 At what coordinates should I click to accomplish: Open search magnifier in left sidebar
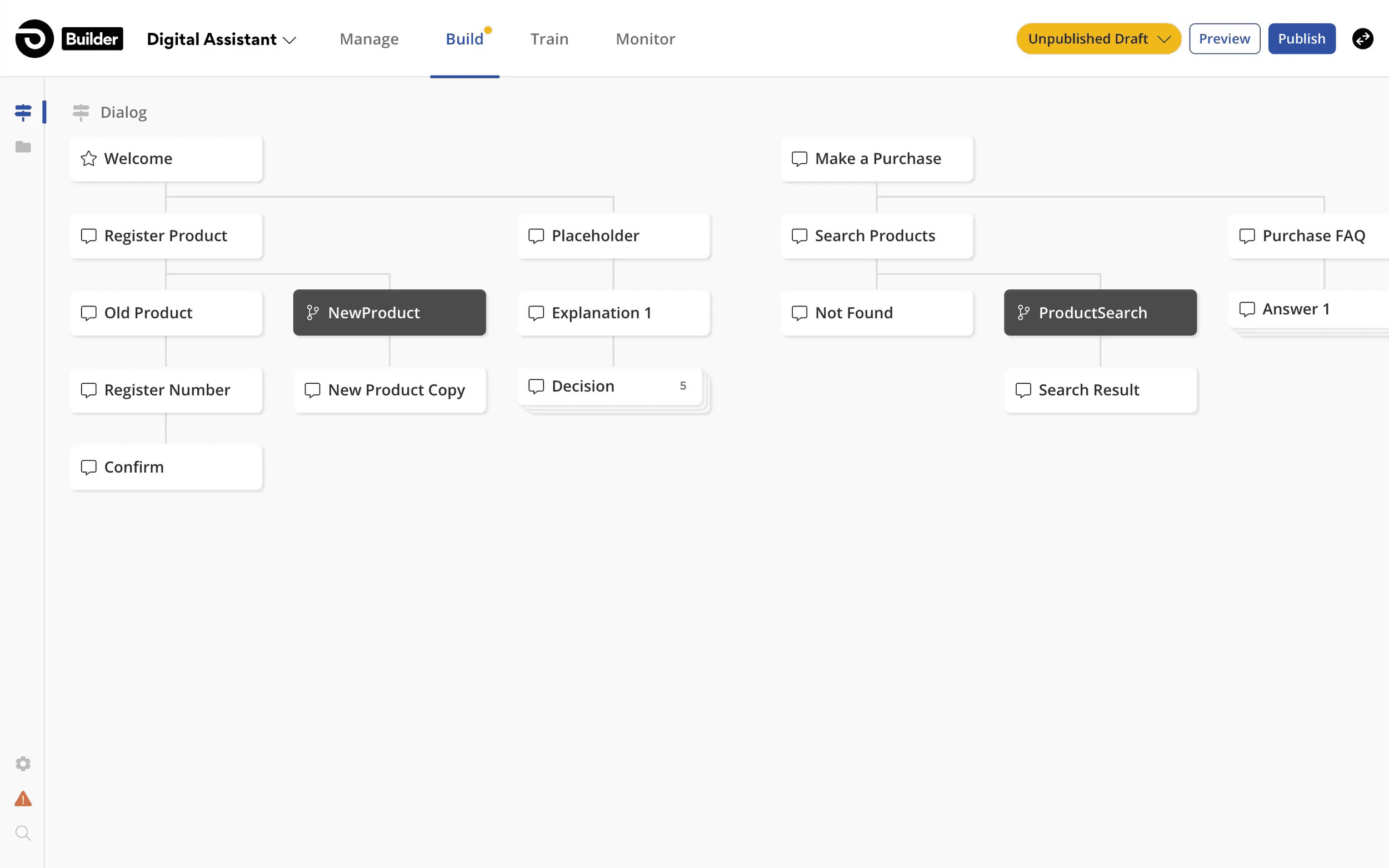(23, 833)
